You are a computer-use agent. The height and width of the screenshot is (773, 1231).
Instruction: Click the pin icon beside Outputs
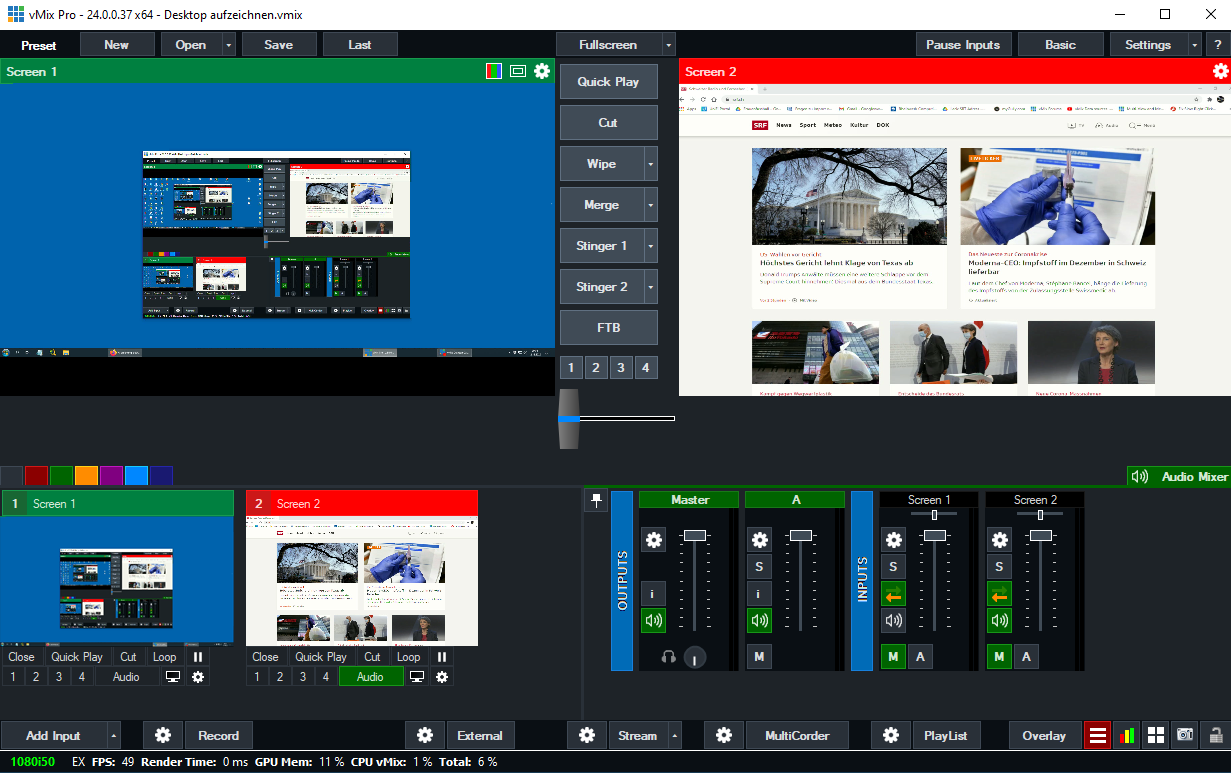[x=596, y=501]
